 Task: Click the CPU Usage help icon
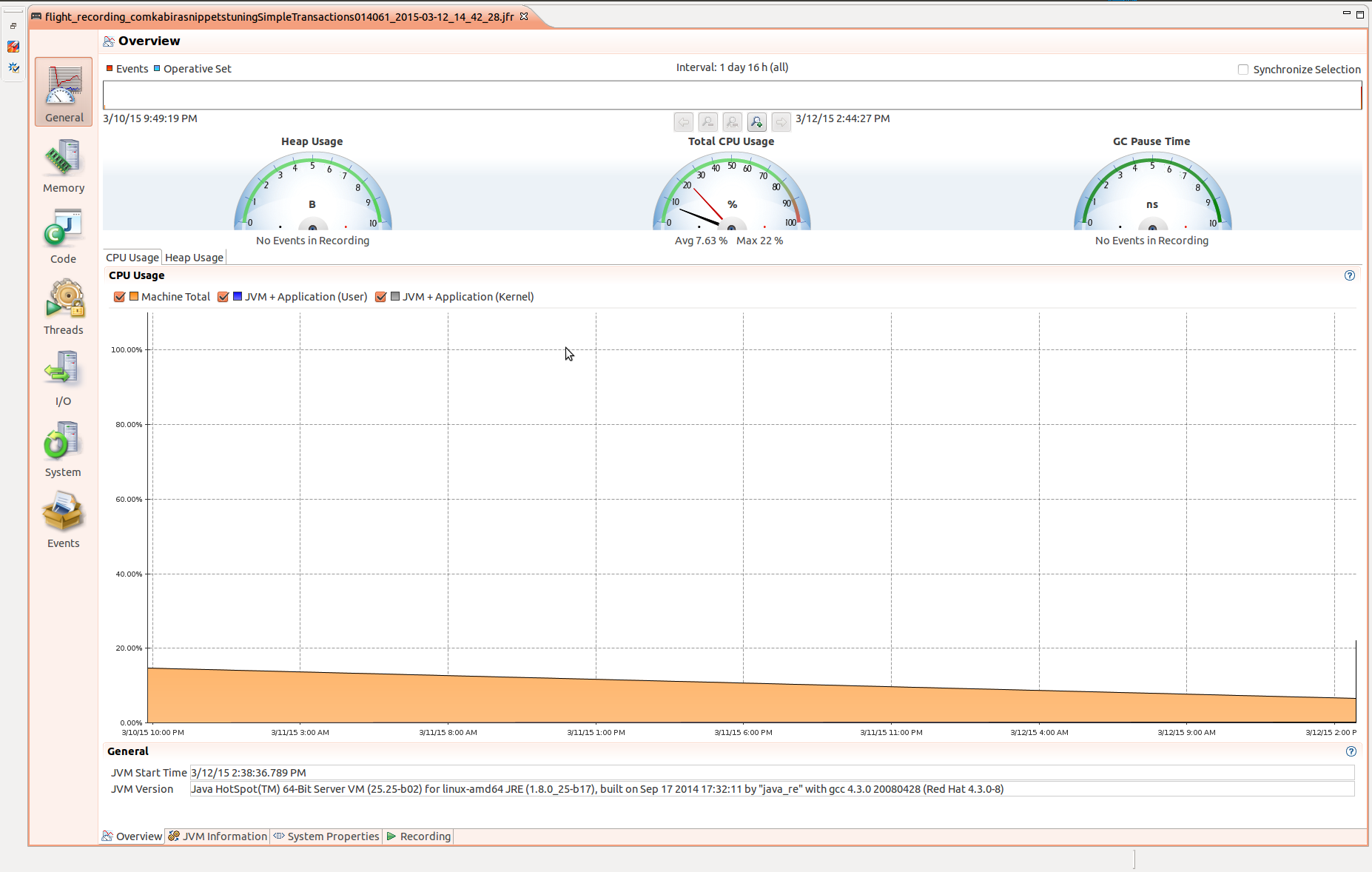tap(1350, 275)
